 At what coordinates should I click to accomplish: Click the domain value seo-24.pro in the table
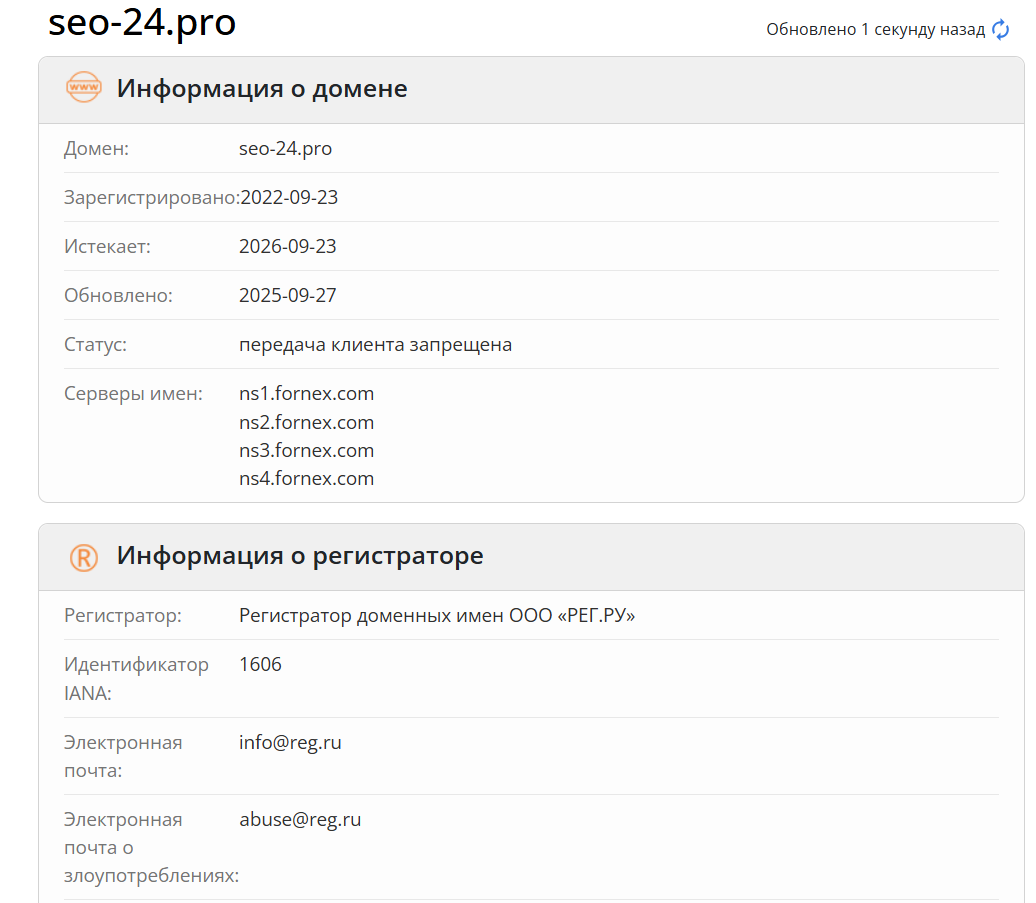pyautogui.click(x=285, y=149)
